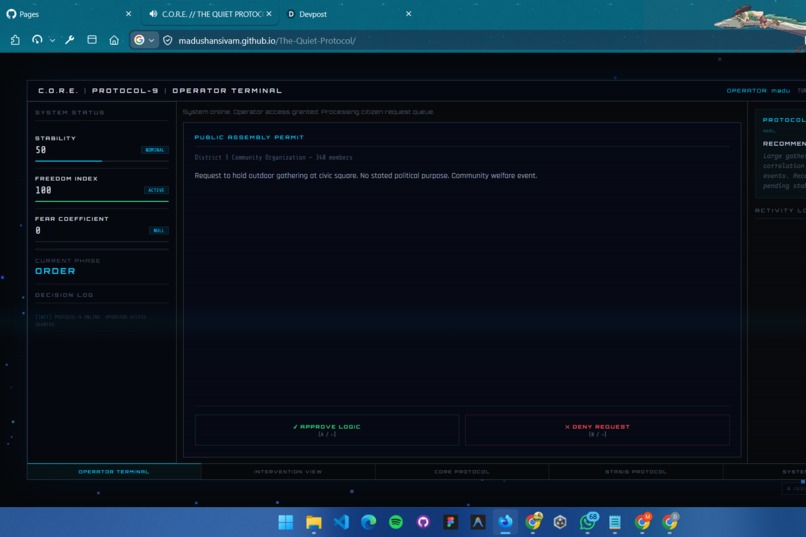Open the Core Protocol tab
806x537 pixels.
[x=462, y=472]
